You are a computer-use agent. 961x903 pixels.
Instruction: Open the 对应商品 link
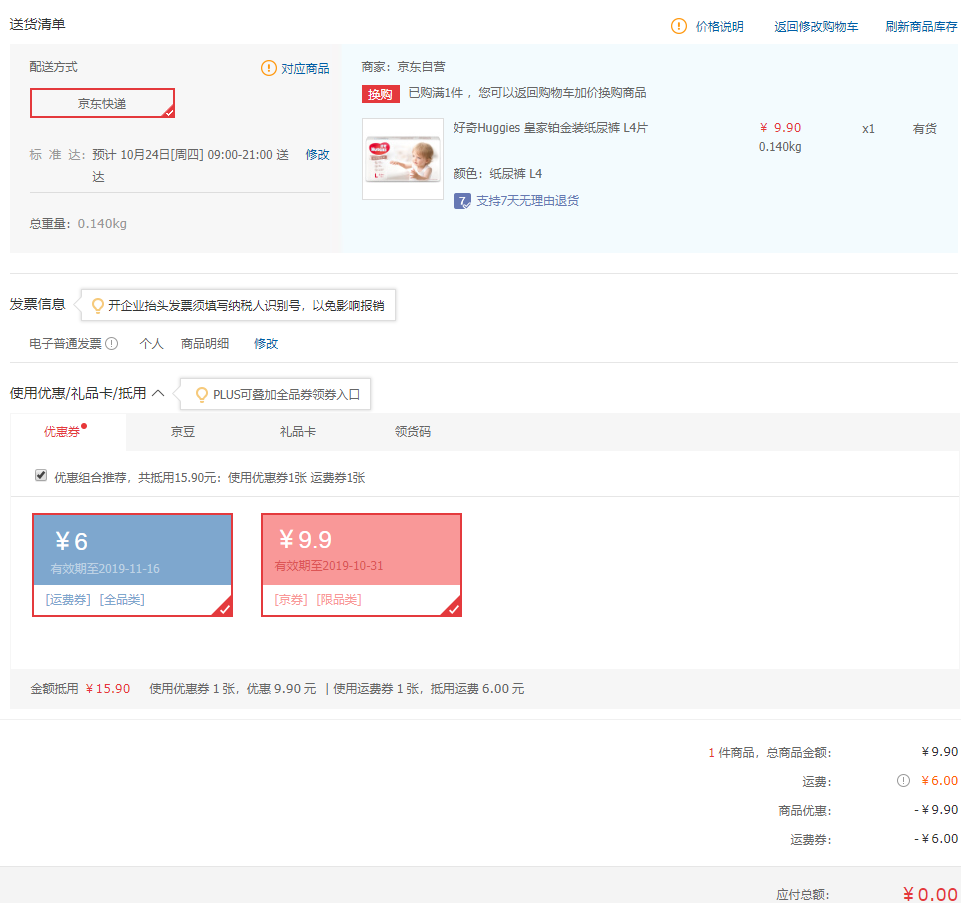coord(305,69)
